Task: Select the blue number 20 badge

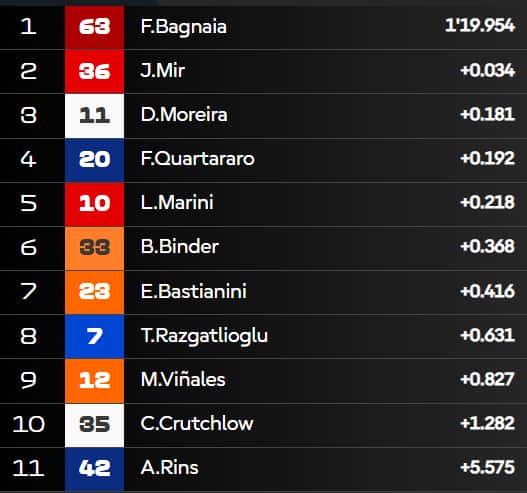Action: click(x=94, y=160)
